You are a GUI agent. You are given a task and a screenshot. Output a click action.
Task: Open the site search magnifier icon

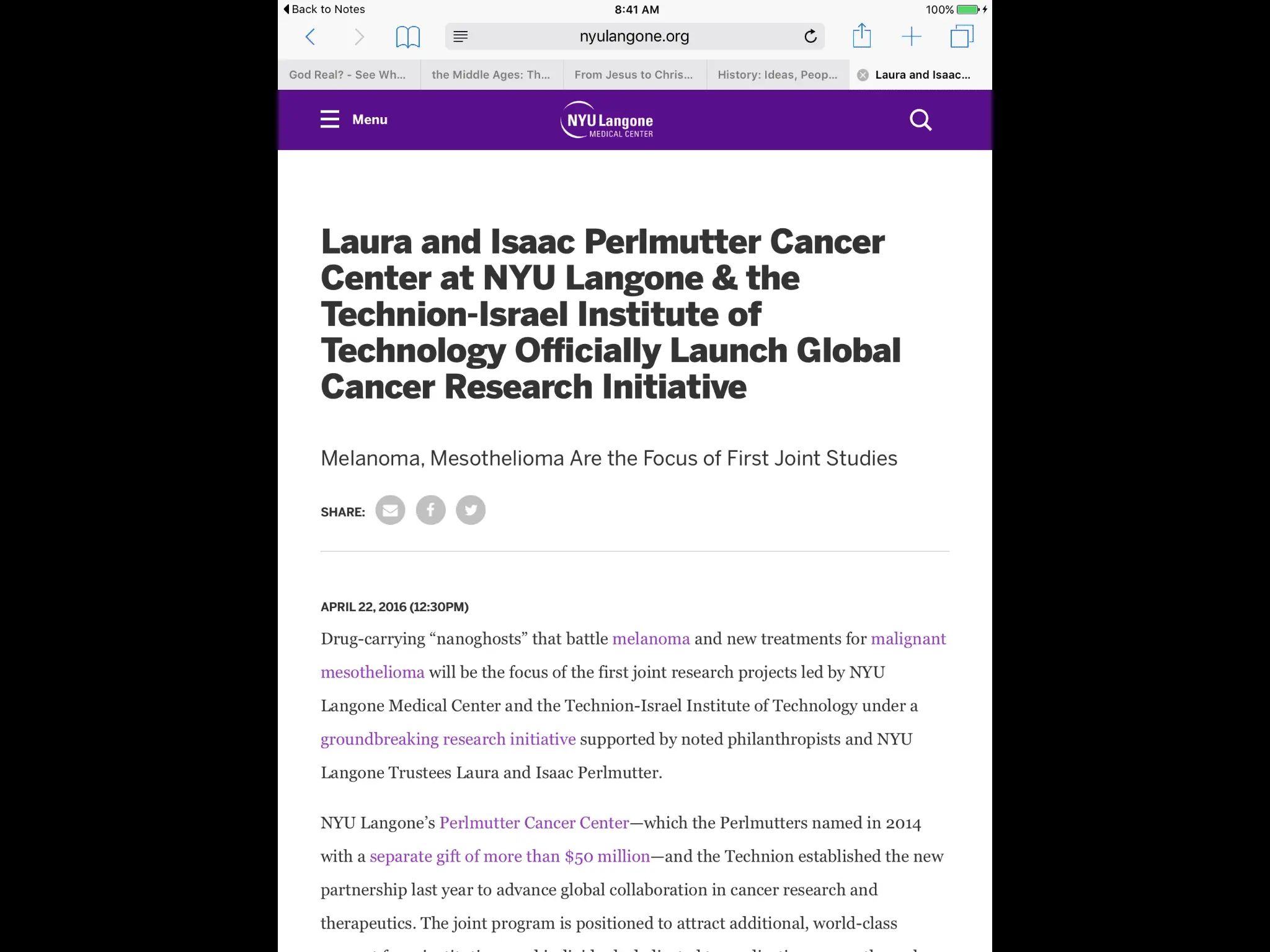pyautogui.click(x=920, y=120)
